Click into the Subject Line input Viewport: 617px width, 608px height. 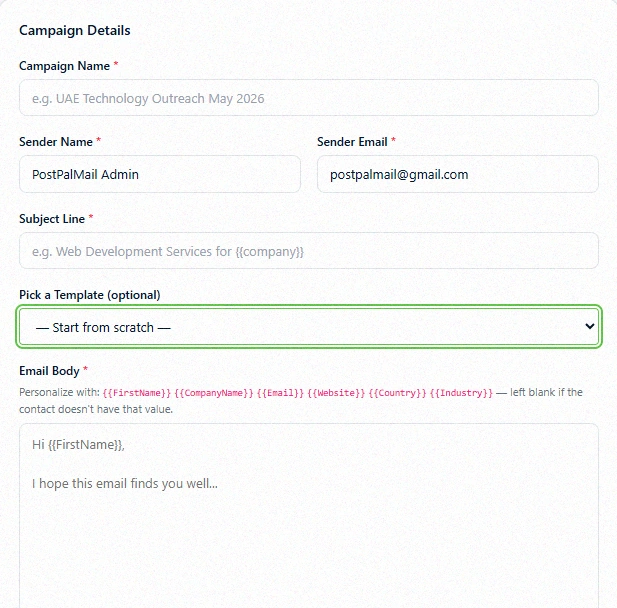pyautogui.click(x=309, y=251)
